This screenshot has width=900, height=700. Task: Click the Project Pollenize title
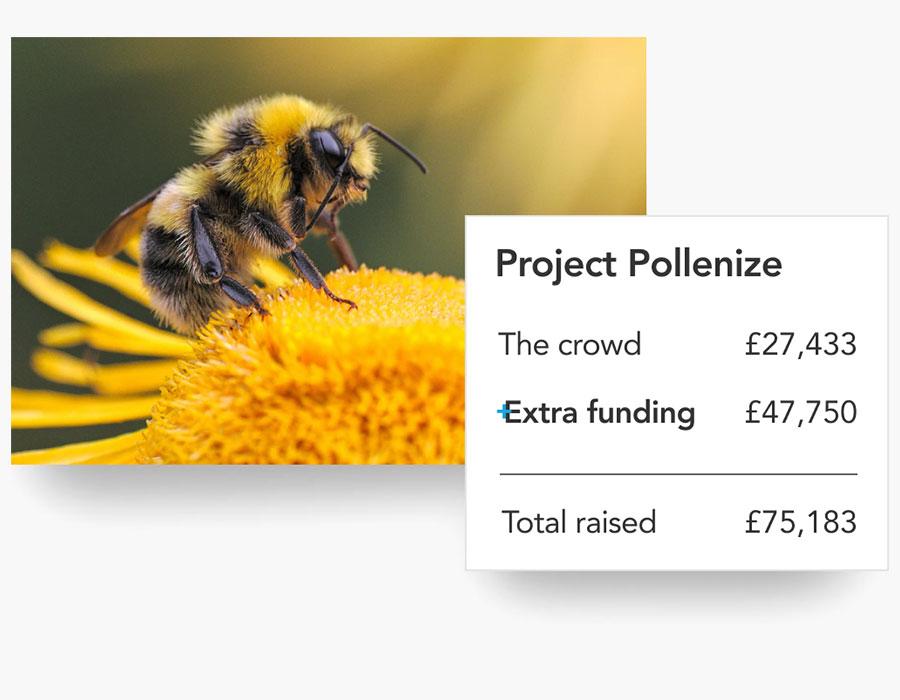click(639, 264)
